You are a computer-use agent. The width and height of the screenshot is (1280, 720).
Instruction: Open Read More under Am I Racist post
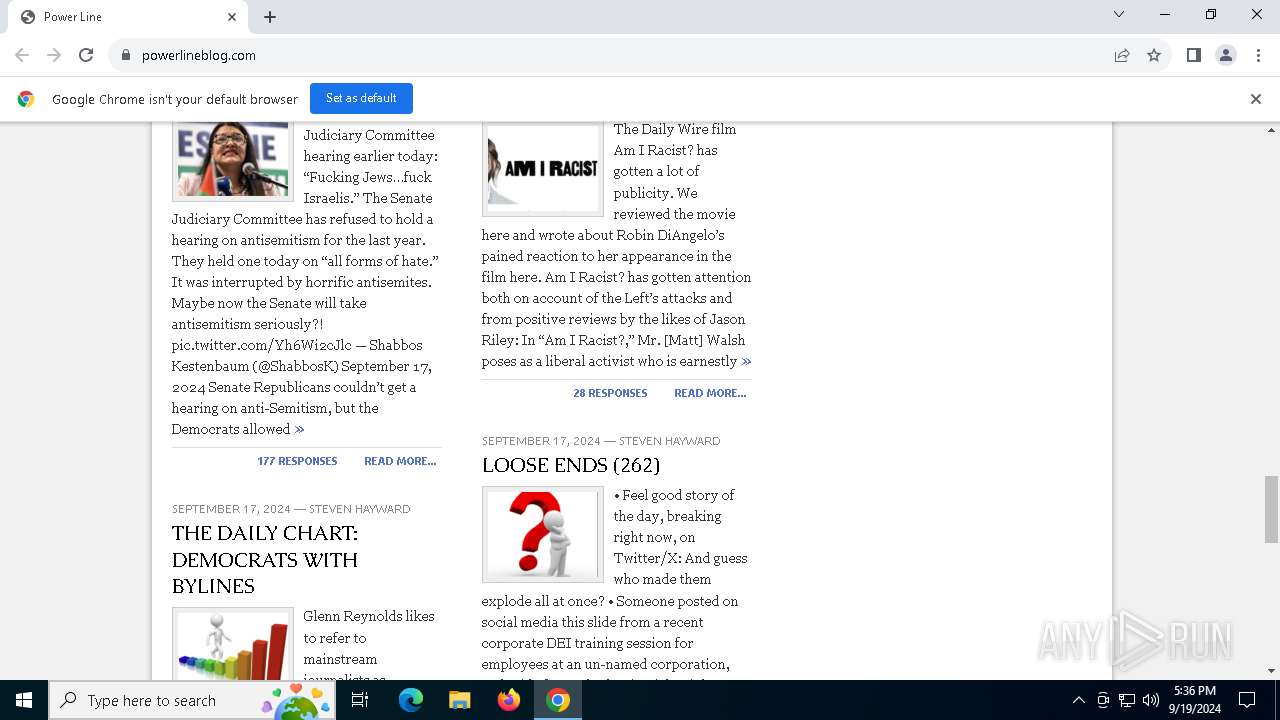[710, 393]
